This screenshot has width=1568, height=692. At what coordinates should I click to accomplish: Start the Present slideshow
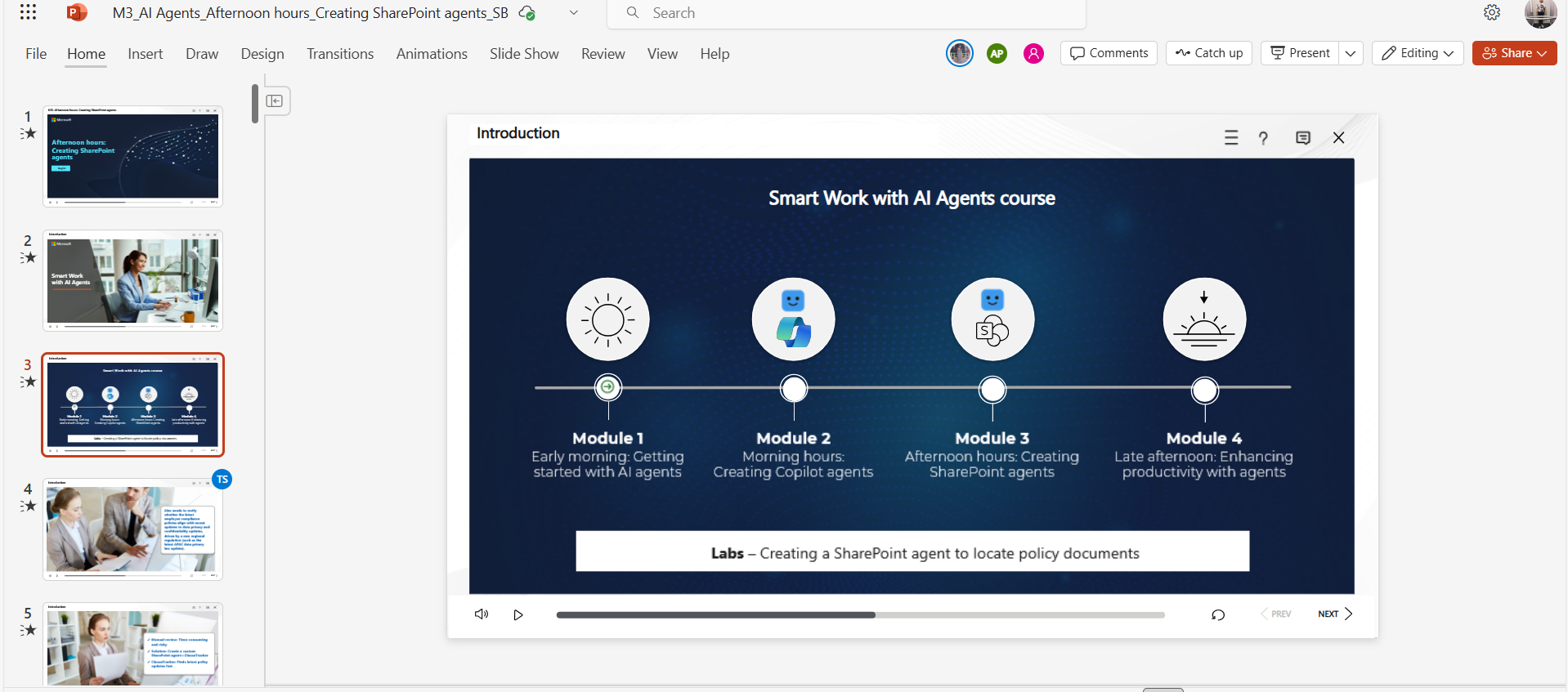tap(1300, 53)
